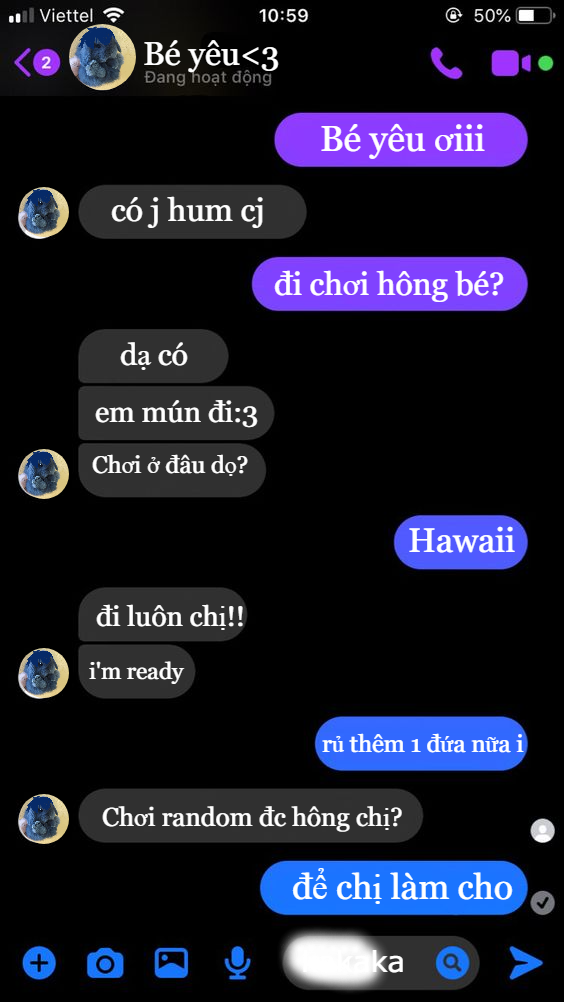Tap the microphone voice message icon

pyautogui.click(x=238, y=962)
